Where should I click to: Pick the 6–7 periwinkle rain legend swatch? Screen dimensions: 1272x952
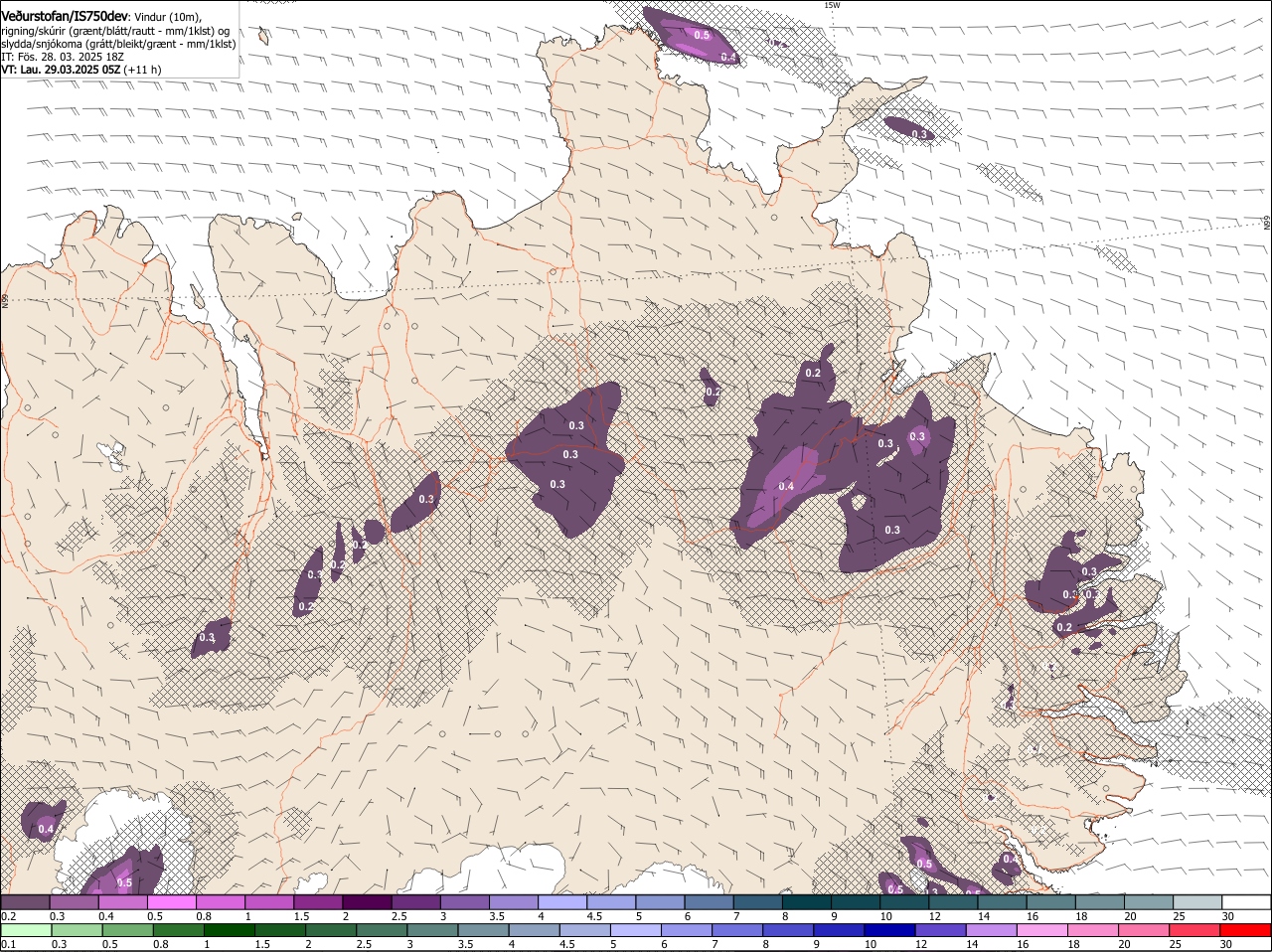pos(686,930)
